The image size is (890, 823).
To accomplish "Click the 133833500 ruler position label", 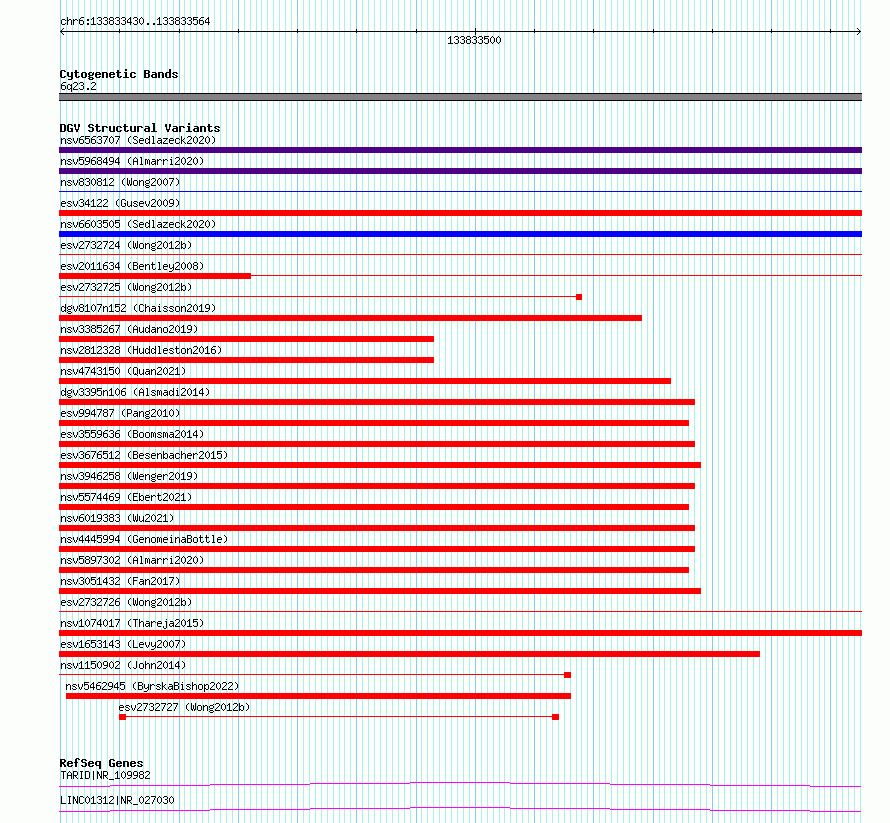I will [x=474, y=40].
